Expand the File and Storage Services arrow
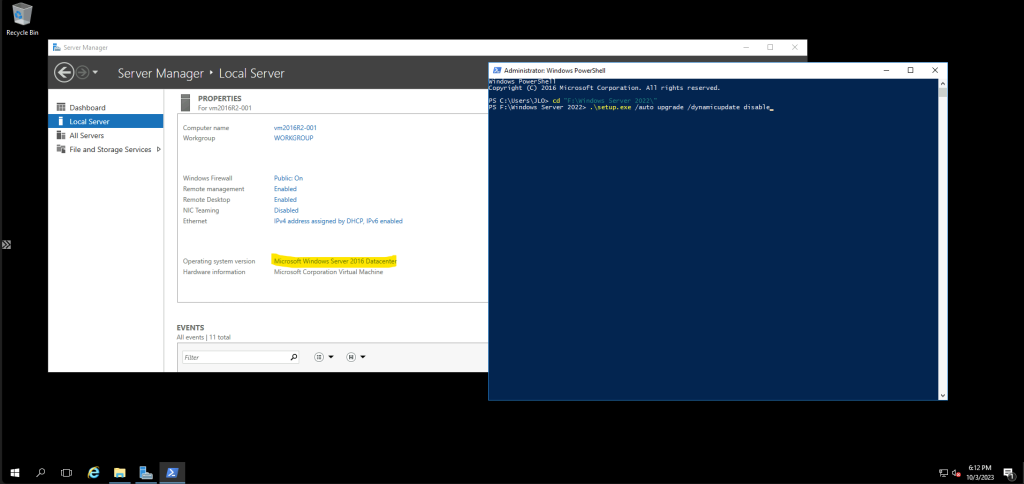The width and height of the screenshot is (1024, 484). coord(159,150)
